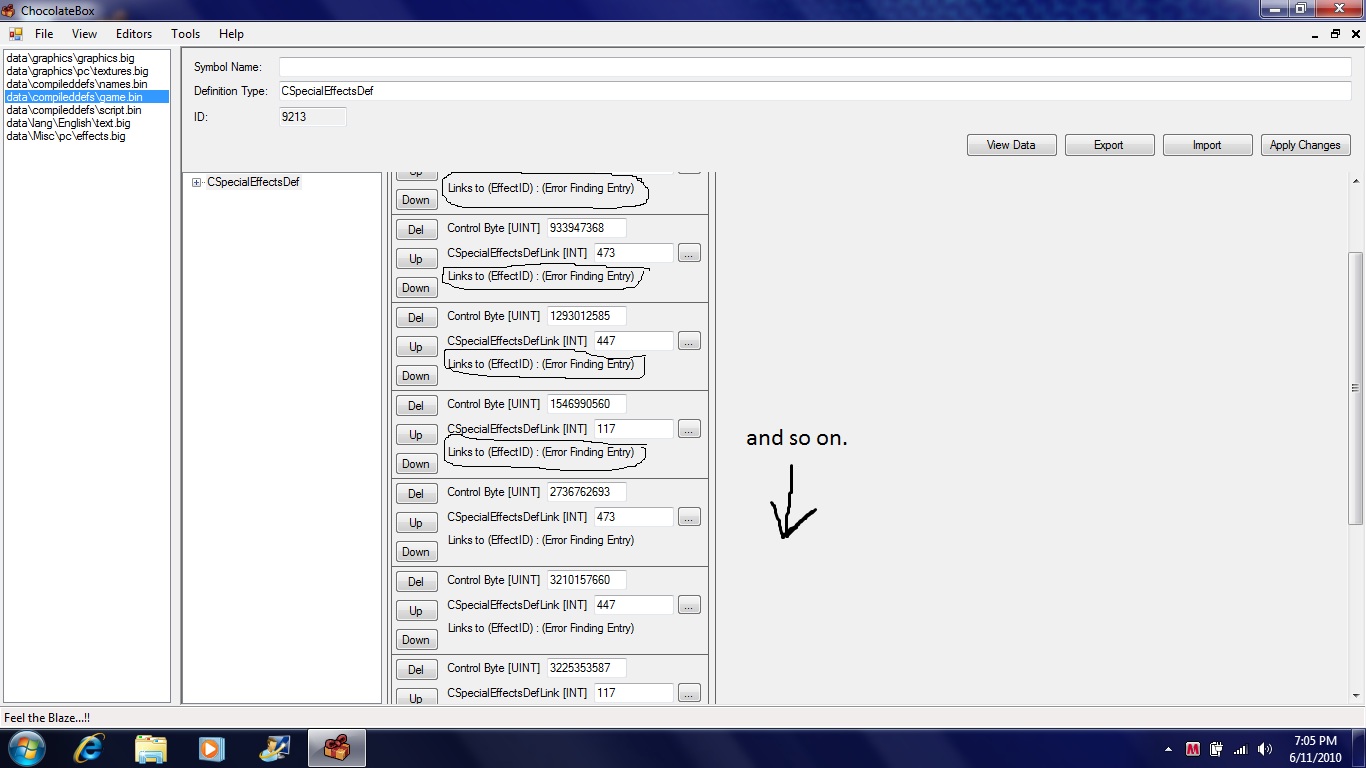Viewport: 1366px width, 768px height.
Task: Click the red McAfee tray icon
Action: pyautogui.click(x=1193, y=749)
